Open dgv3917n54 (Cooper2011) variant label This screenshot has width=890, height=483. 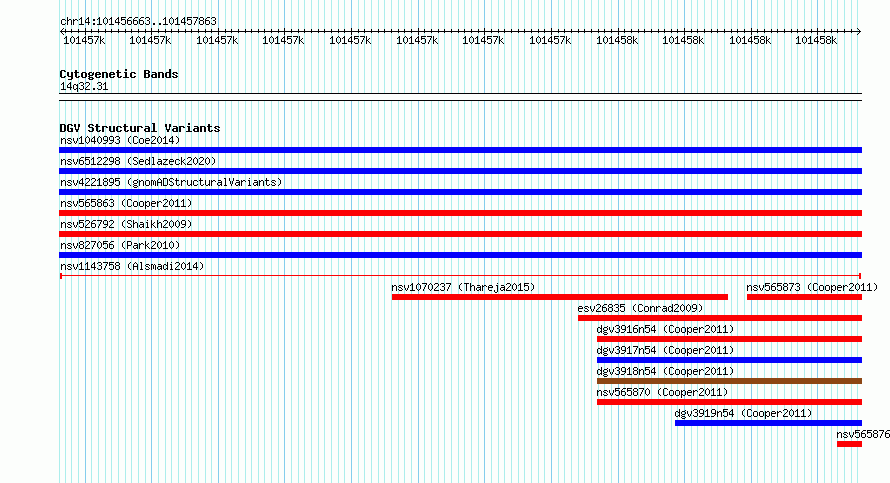665,350
